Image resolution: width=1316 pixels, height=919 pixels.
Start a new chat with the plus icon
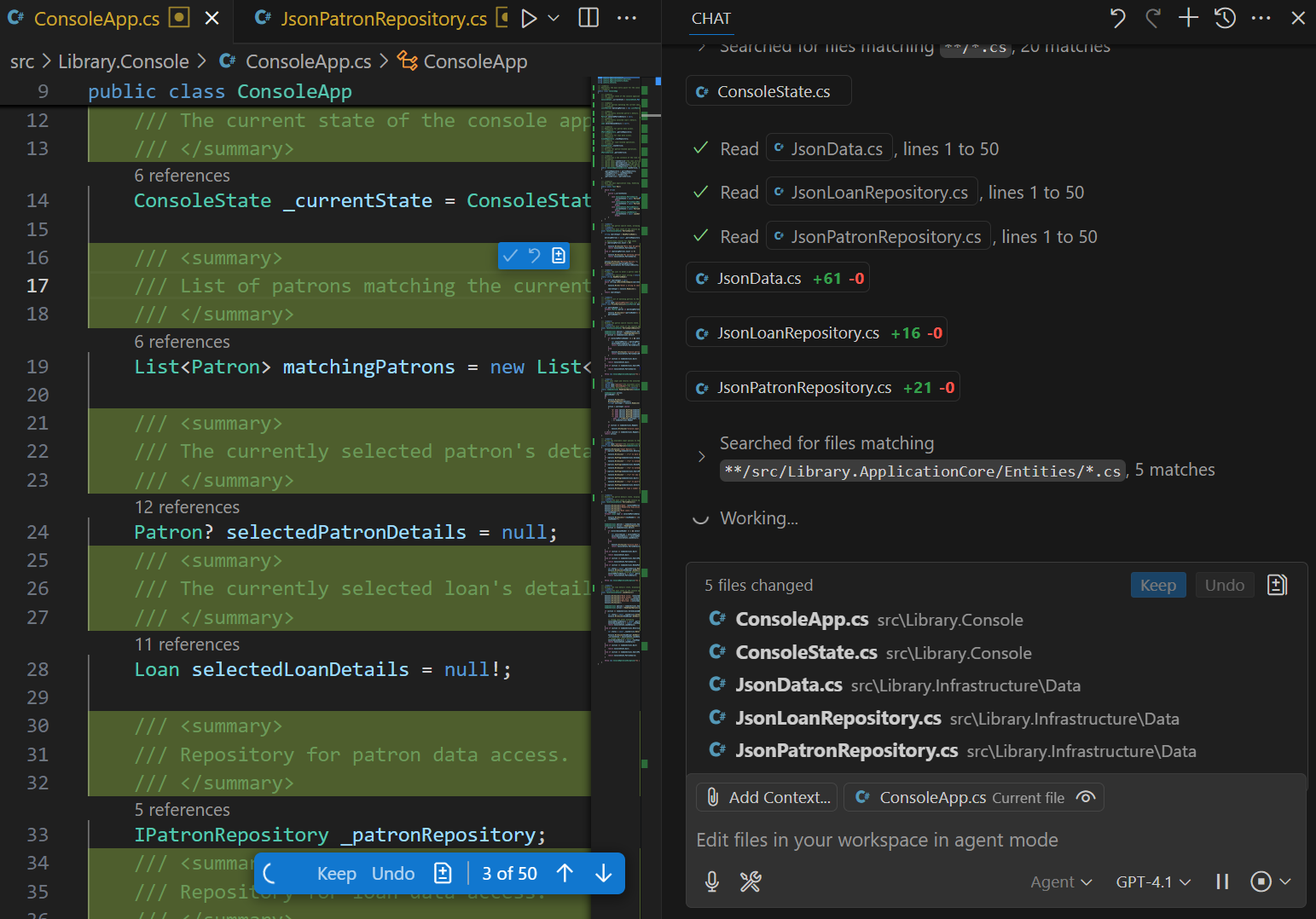[x=1188, y=18]
